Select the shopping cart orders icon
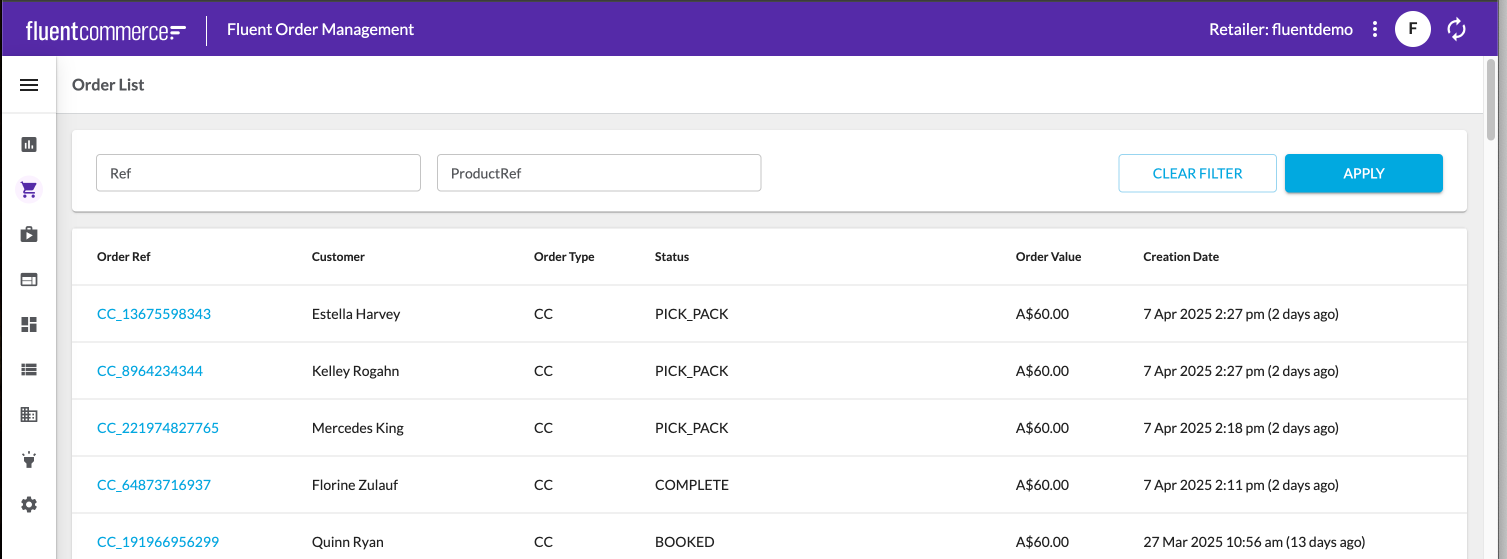 pyautogui.click(x=29, y=189)
